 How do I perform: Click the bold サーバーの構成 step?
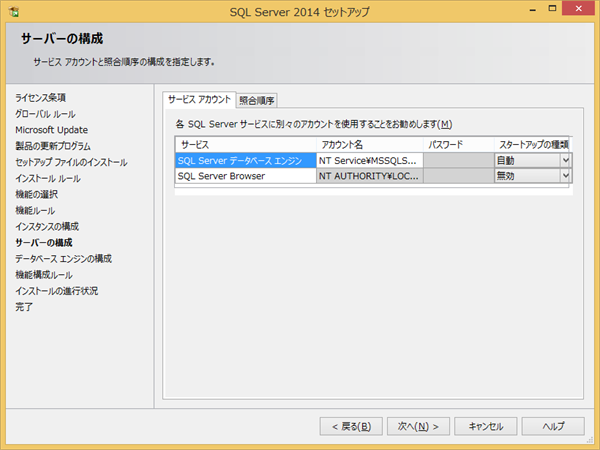click(44, 242)
